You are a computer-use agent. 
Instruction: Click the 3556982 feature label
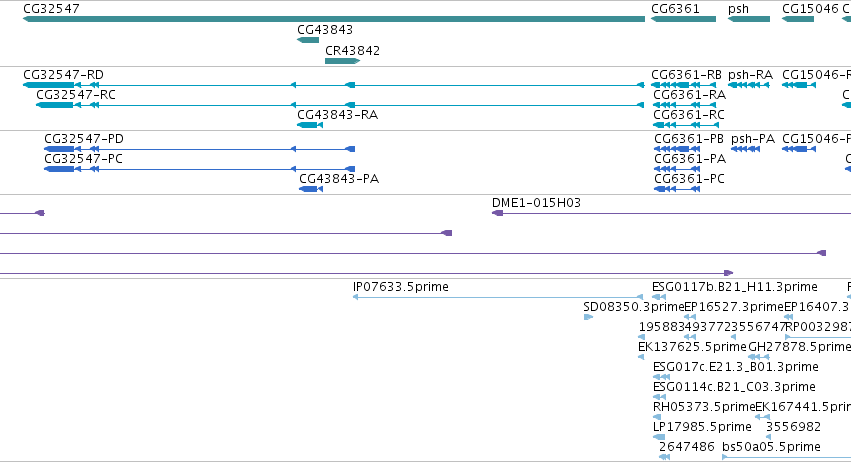[x=793, y=427]
